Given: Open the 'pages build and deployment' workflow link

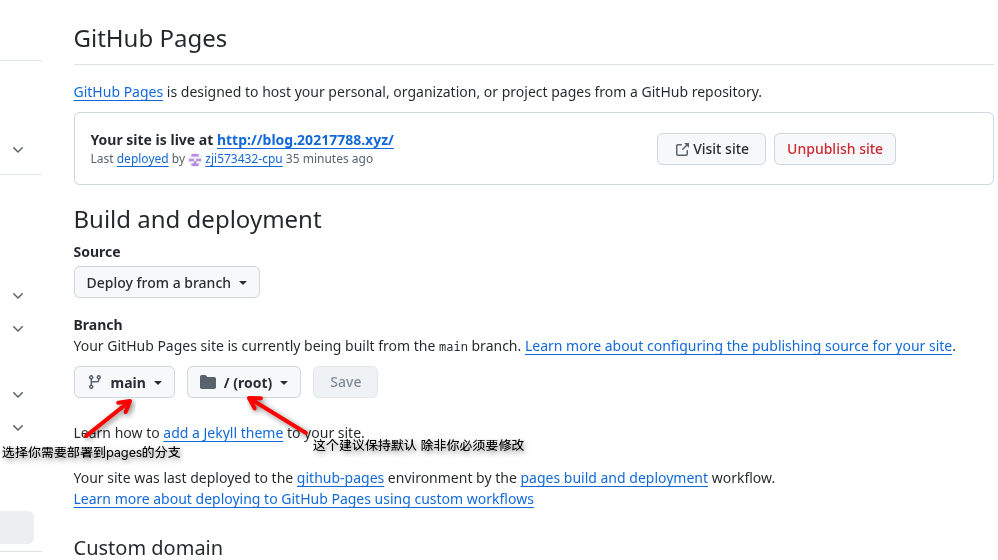Looking at the screenshot, I should (x=614, y=479).
